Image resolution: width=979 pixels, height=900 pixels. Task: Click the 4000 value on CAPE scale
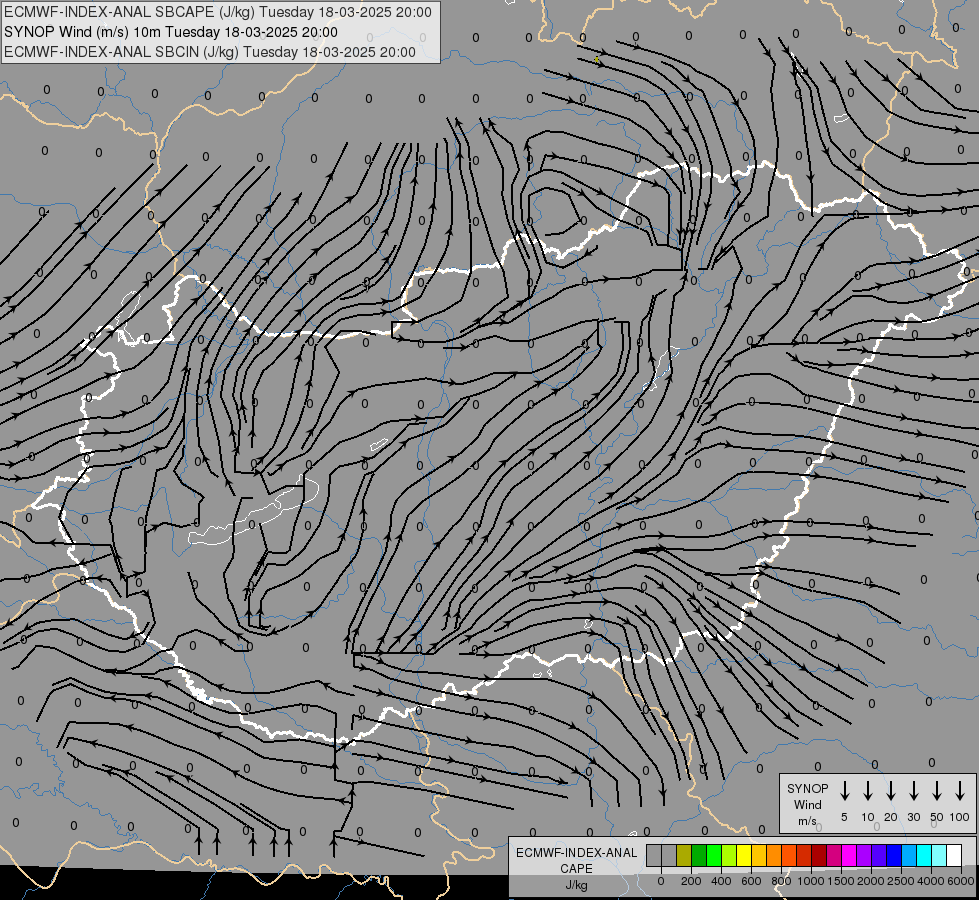click(931, 881)
